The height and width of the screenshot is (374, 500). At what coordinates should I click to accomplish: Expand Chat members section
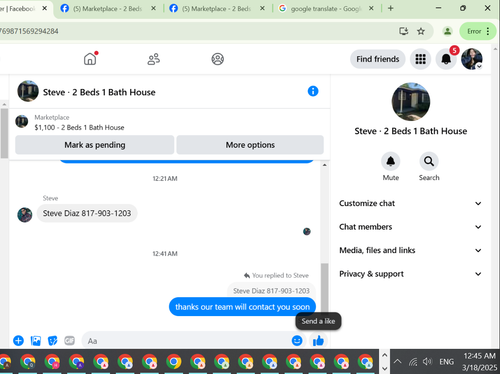(410, 227)
